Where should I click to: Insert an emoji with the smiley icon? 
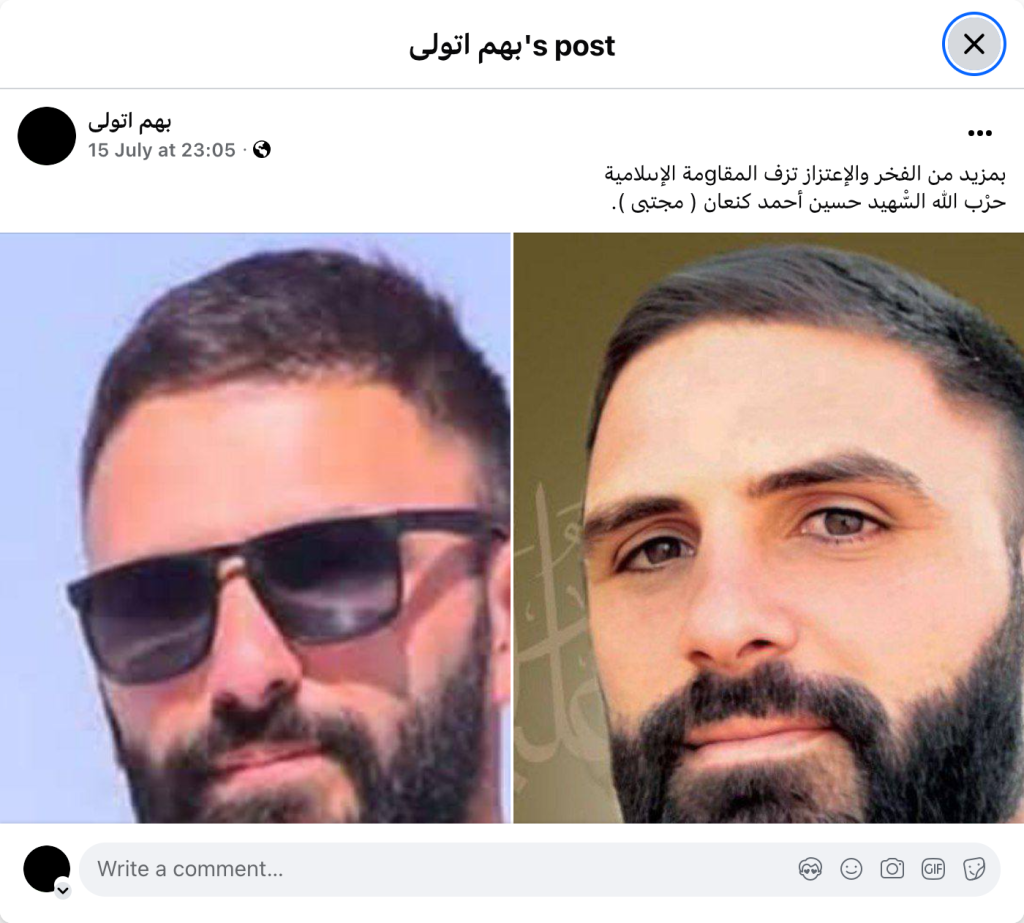(x=851, y=869)
